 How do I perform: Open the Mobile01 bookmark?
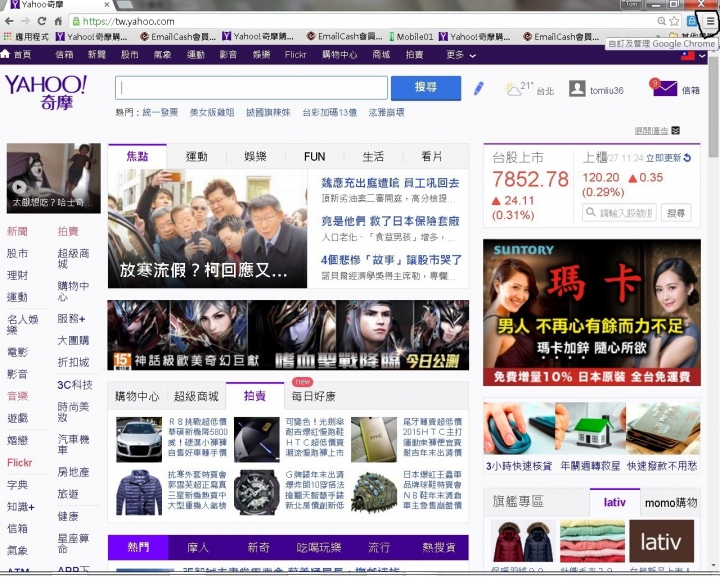pos(411,36)
